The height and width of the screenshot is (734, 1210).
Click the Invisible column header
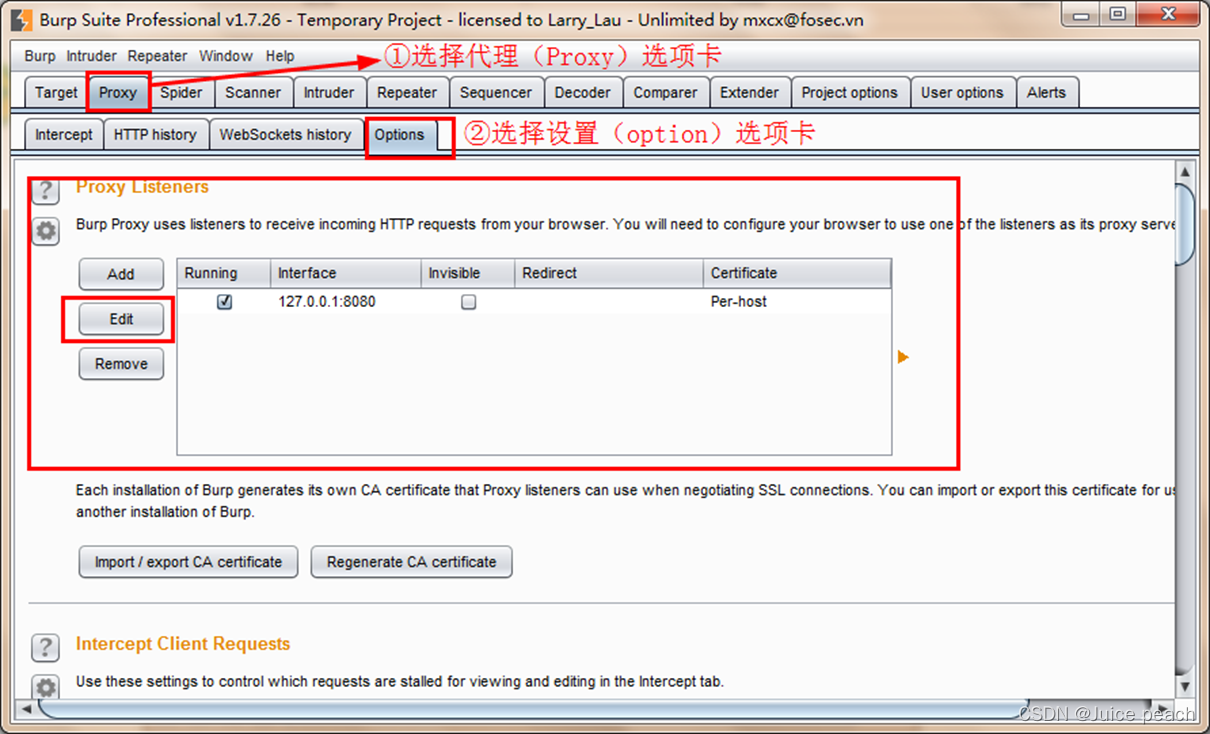(468, 273)
